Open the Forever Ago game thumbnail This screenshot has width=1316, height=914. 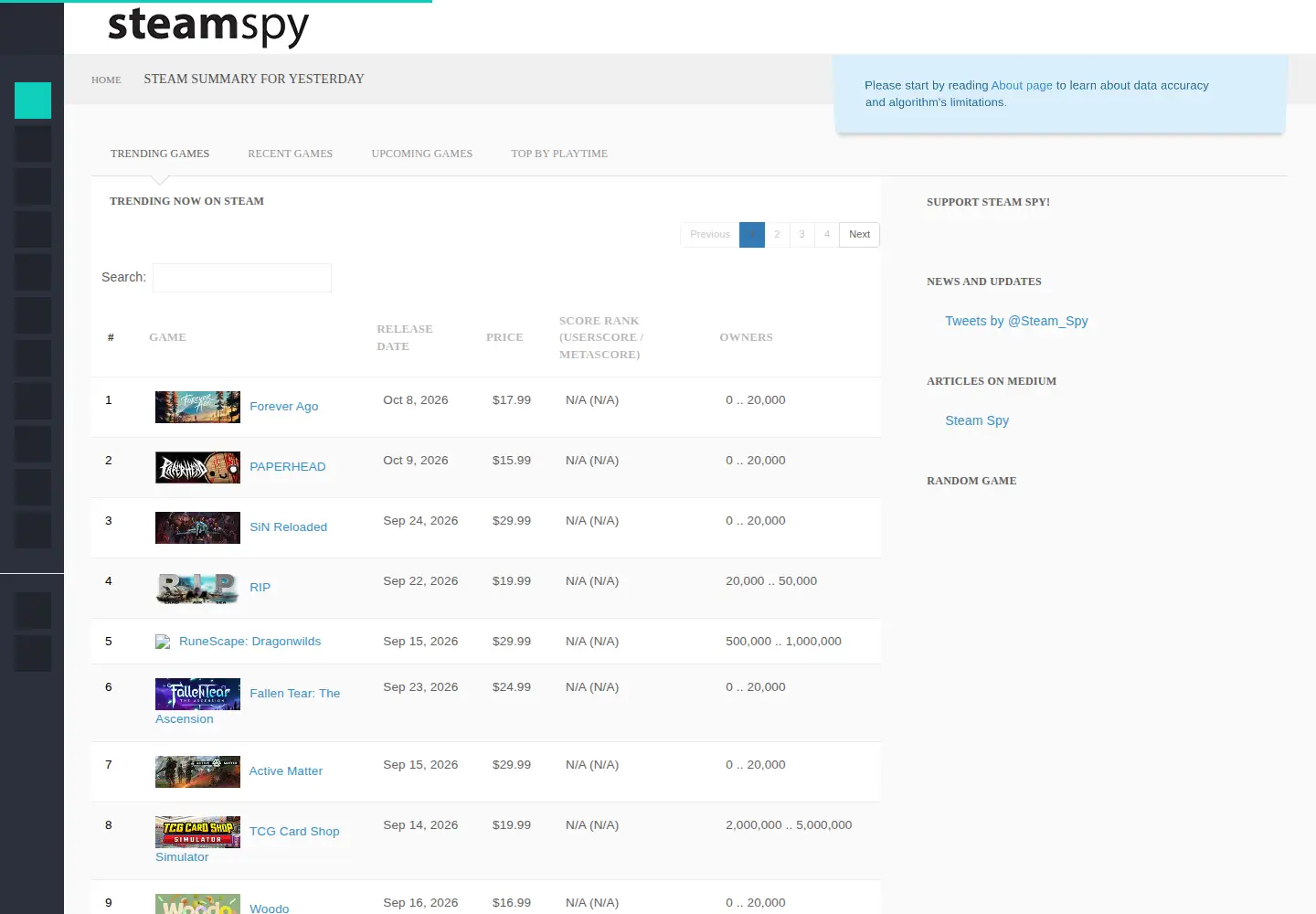coord(197,407)
